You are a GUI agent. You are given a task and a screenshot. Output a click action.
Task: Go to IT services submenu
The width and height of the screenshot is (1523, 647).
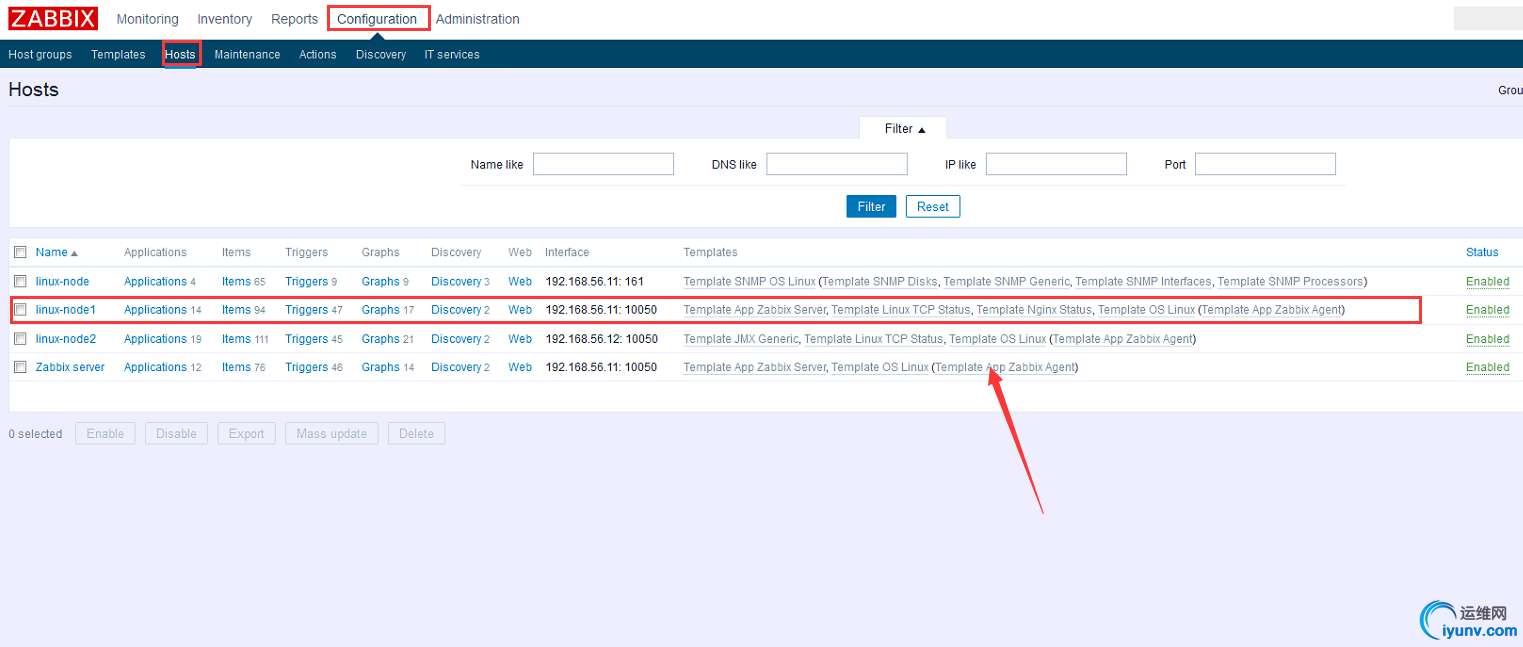[452, 55]
